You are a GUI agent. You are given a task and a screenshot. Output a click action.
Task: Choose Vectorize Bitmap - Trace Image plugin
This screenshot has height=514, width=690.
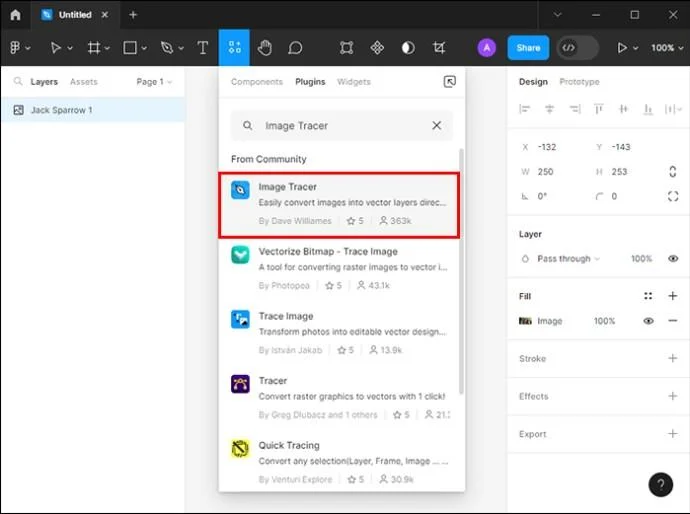[339, 268]
